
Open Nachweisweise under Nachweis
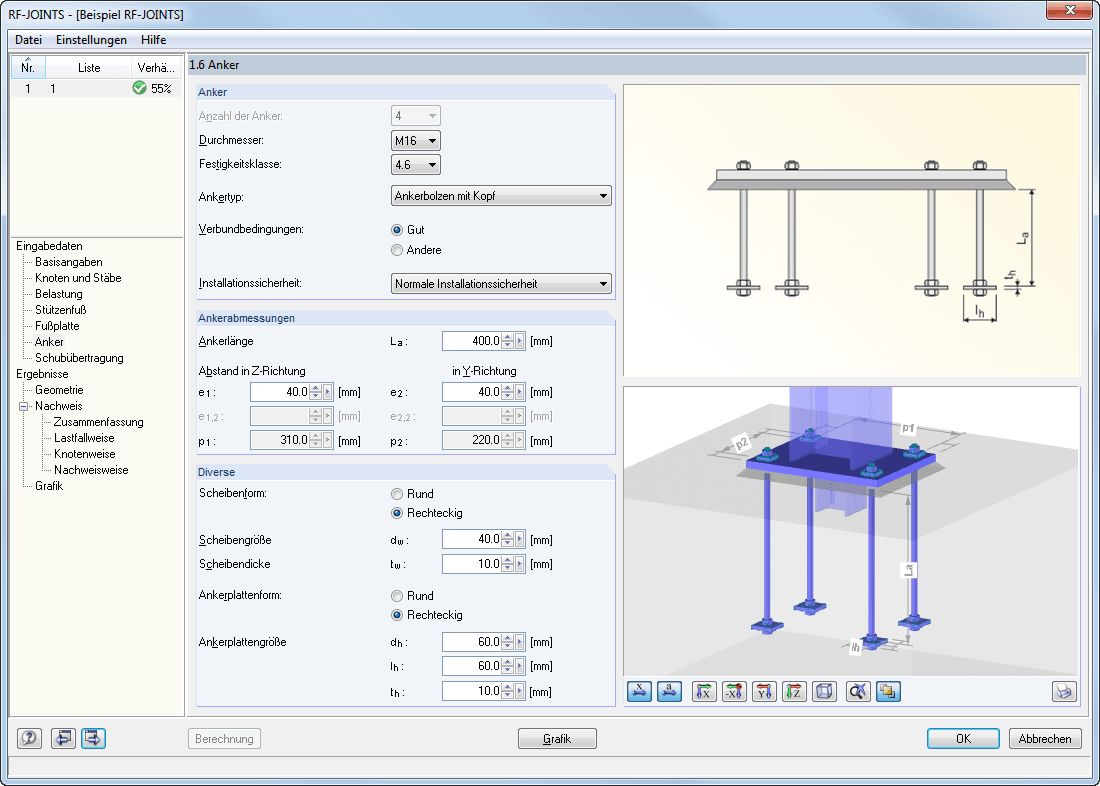[x=91, y=470]
